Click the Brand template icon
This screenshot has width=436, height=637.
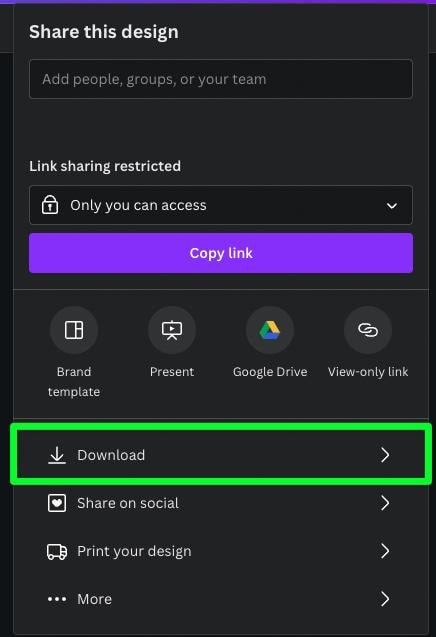pyautogui.click(x=74, y=330)
